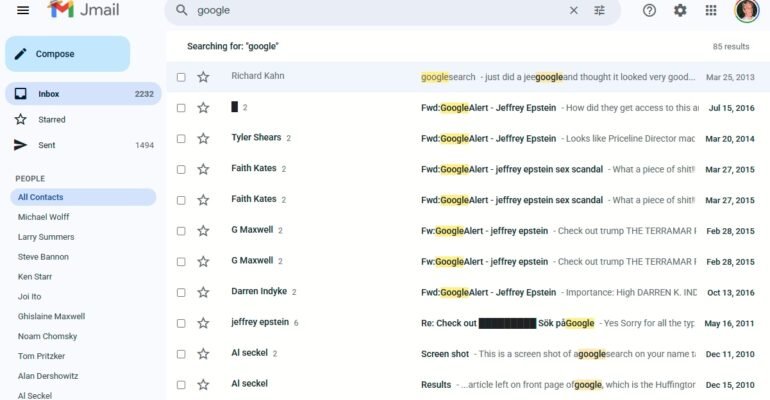This screenshot has width=770, height=400.
Task: Open the apps grid icon
Action: [711, 10]
